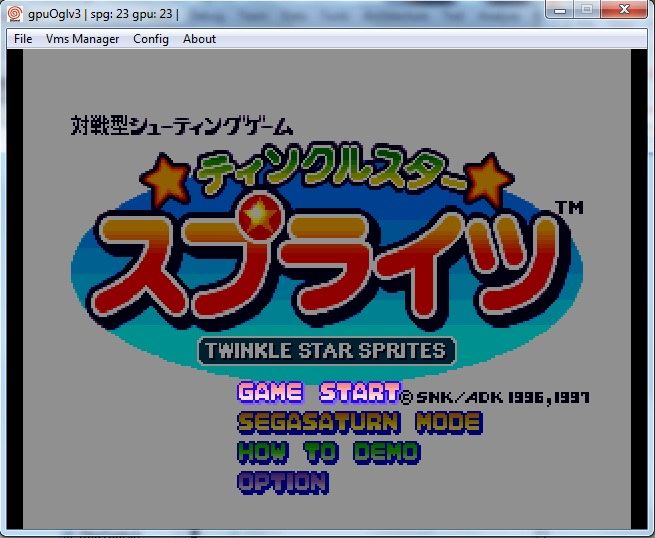This screenshot has width=655, height=538.
Task: Open the File menu
Action: pyautogui.click(x=24, y=39)
